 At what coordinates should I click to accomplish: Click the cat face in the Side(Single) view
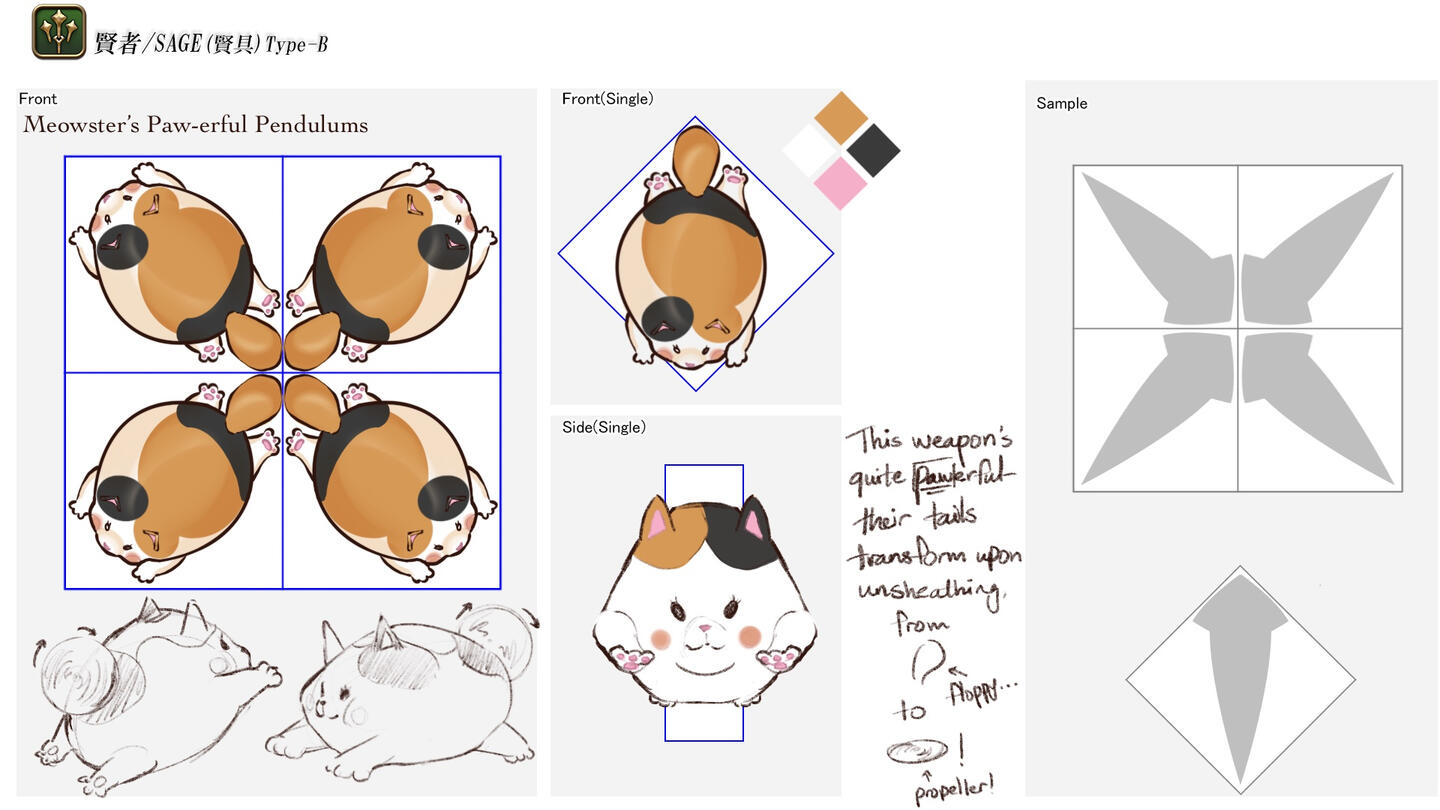(x=705, y=620)
